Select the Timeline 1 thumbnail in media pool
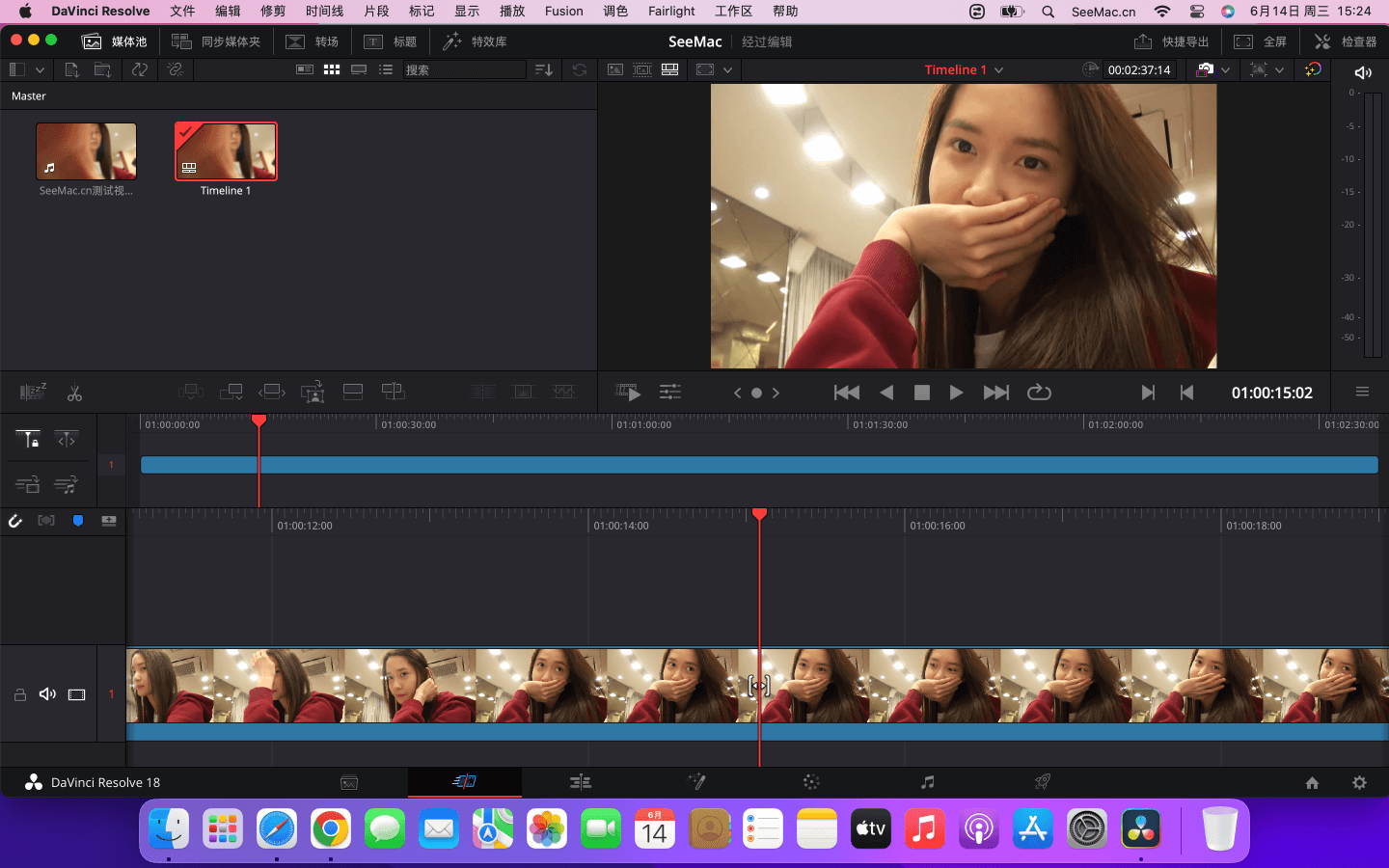Viewport: 1389px width, 868px height. (226, 151)
